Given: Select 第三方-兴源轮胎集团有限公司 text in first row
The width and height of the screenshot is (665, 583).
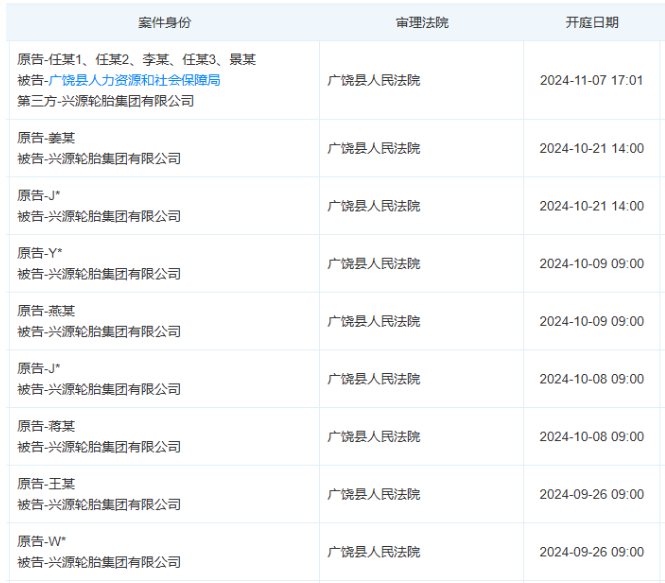Looking at the screenshot, I should point(106,101).
